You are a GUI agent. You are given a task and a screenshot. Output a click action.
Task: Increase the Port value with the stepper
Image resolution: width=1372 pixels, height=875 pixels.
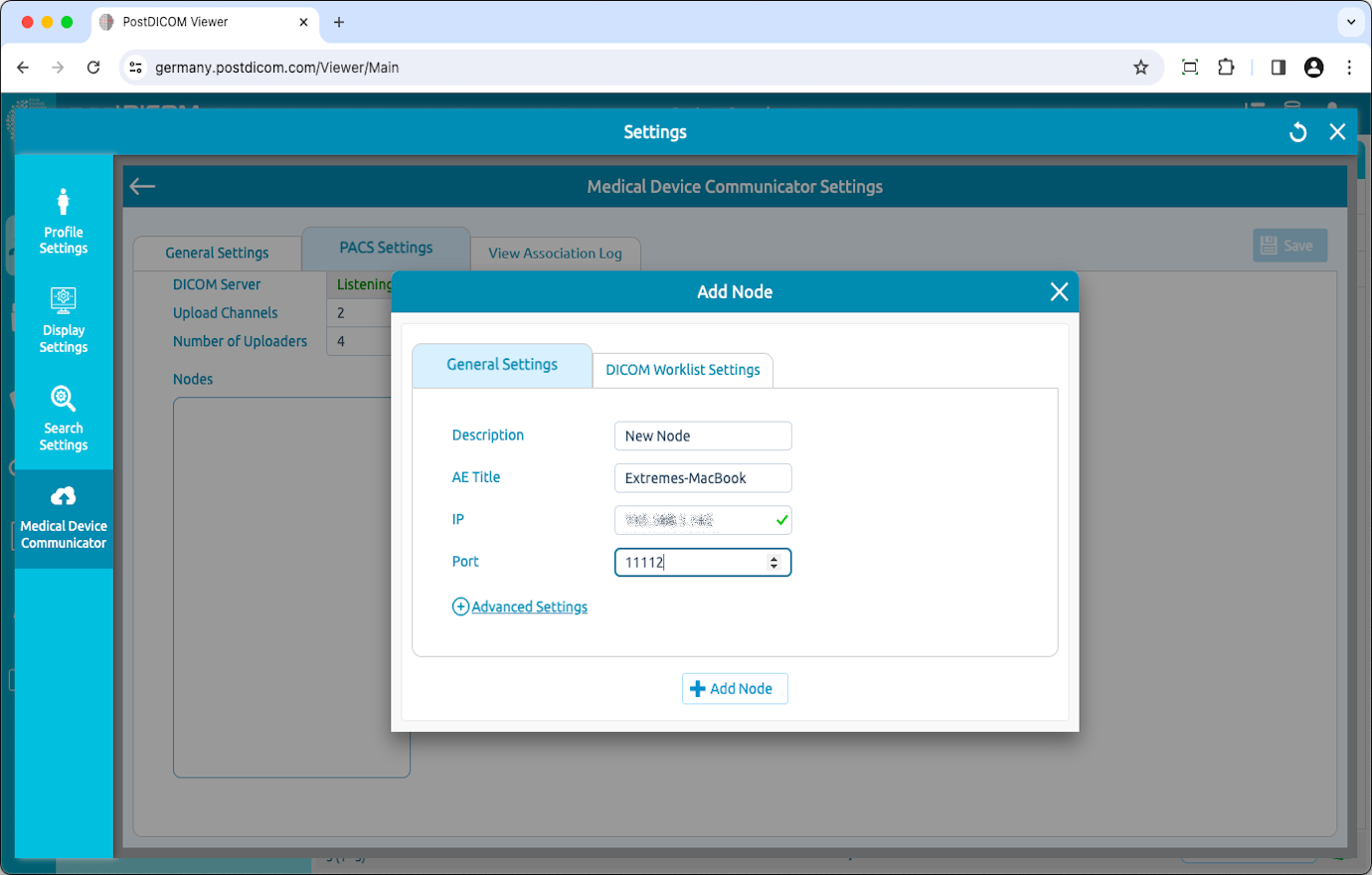[x=773, y=557]
